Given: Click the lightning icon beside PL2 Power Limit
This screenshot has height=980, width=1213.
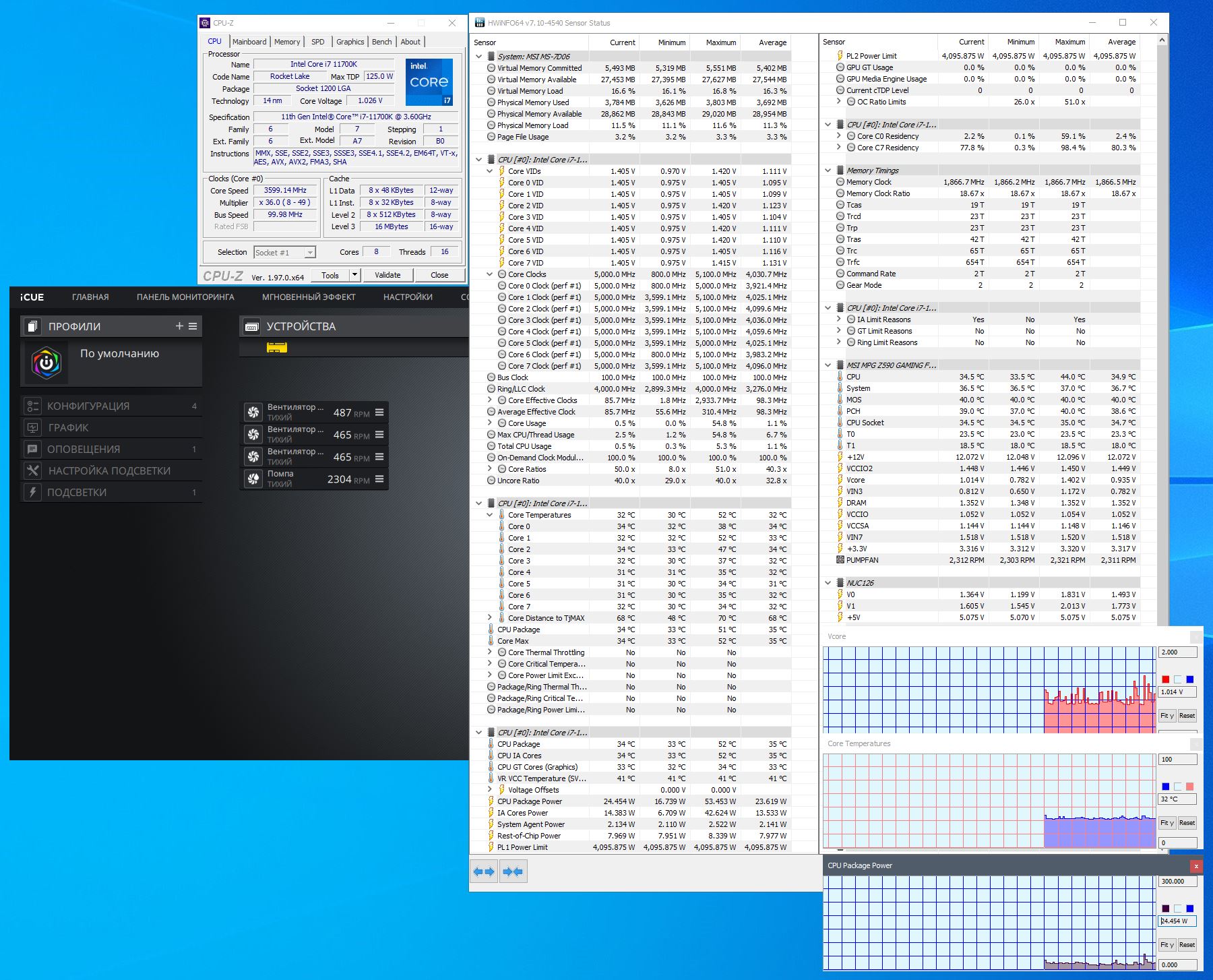Looking at the screenshot, I should click(x=840, y=56).
